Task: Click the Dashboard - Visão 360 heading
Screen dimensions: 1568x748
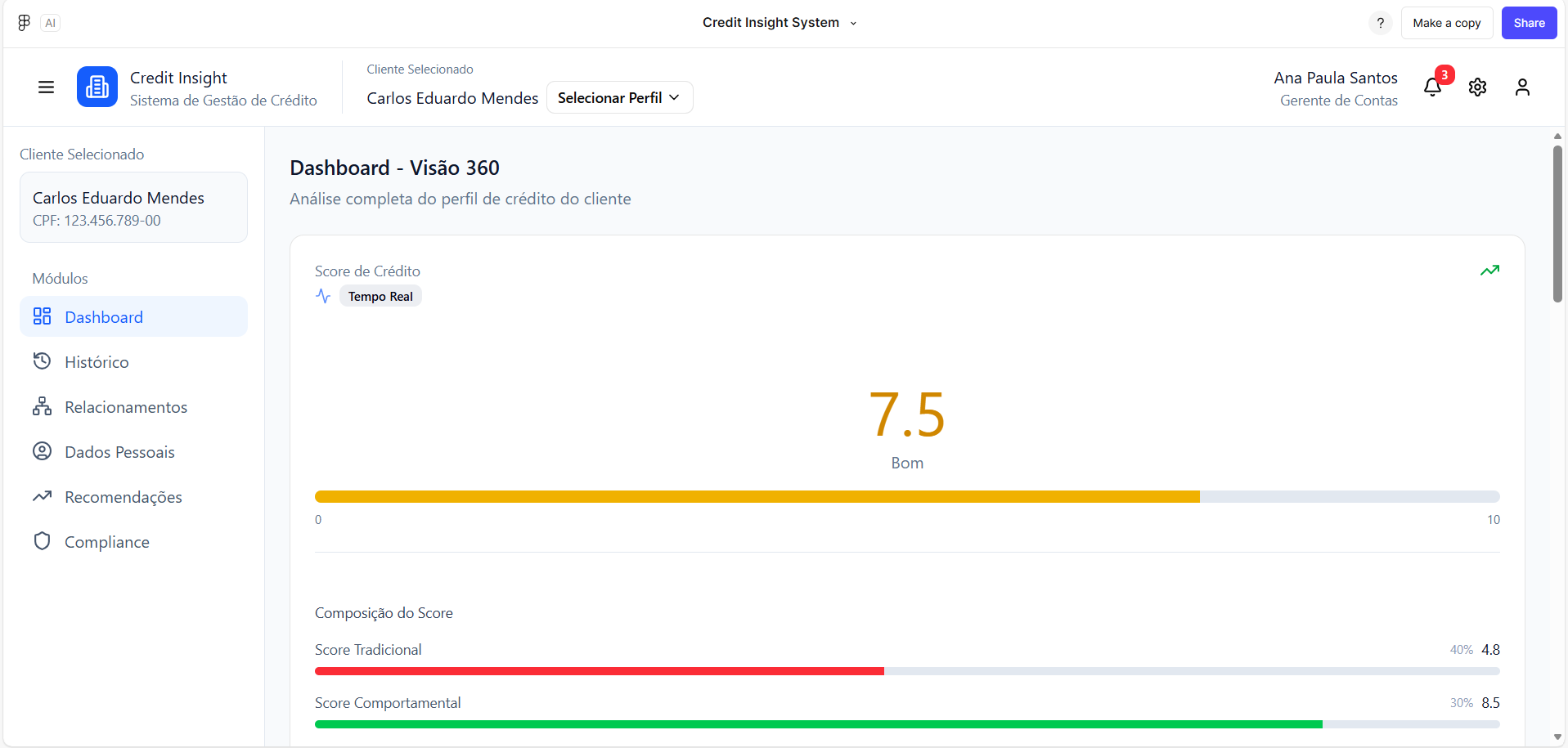Action: (x=394, y=168)
